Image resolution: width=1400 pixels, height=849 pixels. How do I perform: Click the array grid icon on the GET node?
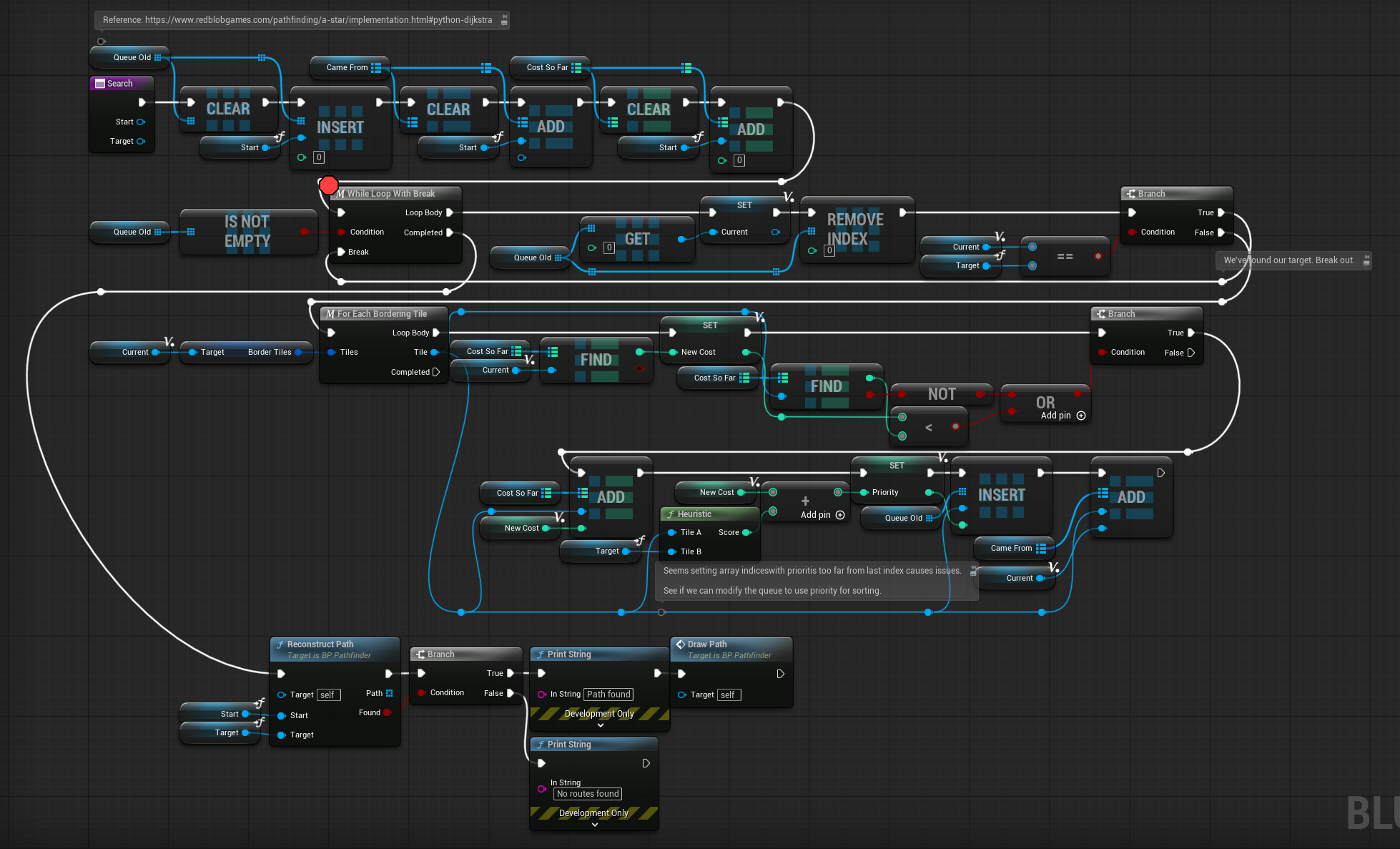coord(591,227)
